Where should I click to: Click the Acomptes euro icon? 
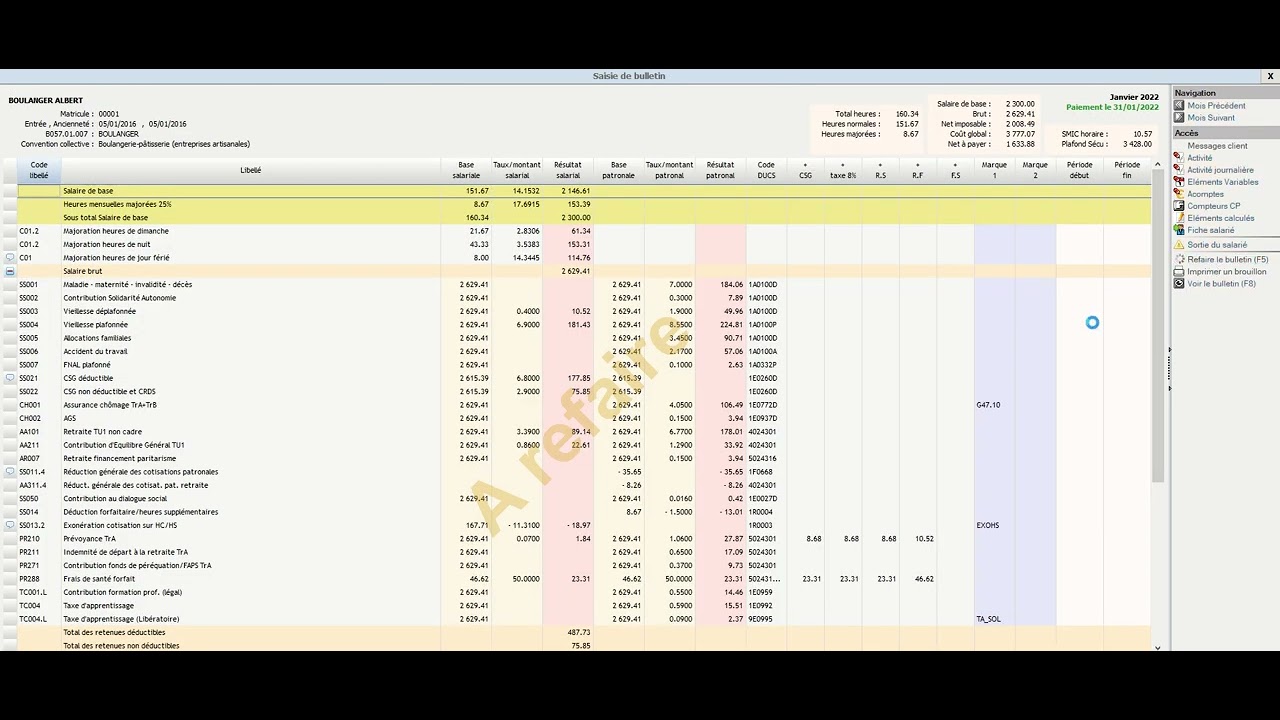tap(1179, 194)
